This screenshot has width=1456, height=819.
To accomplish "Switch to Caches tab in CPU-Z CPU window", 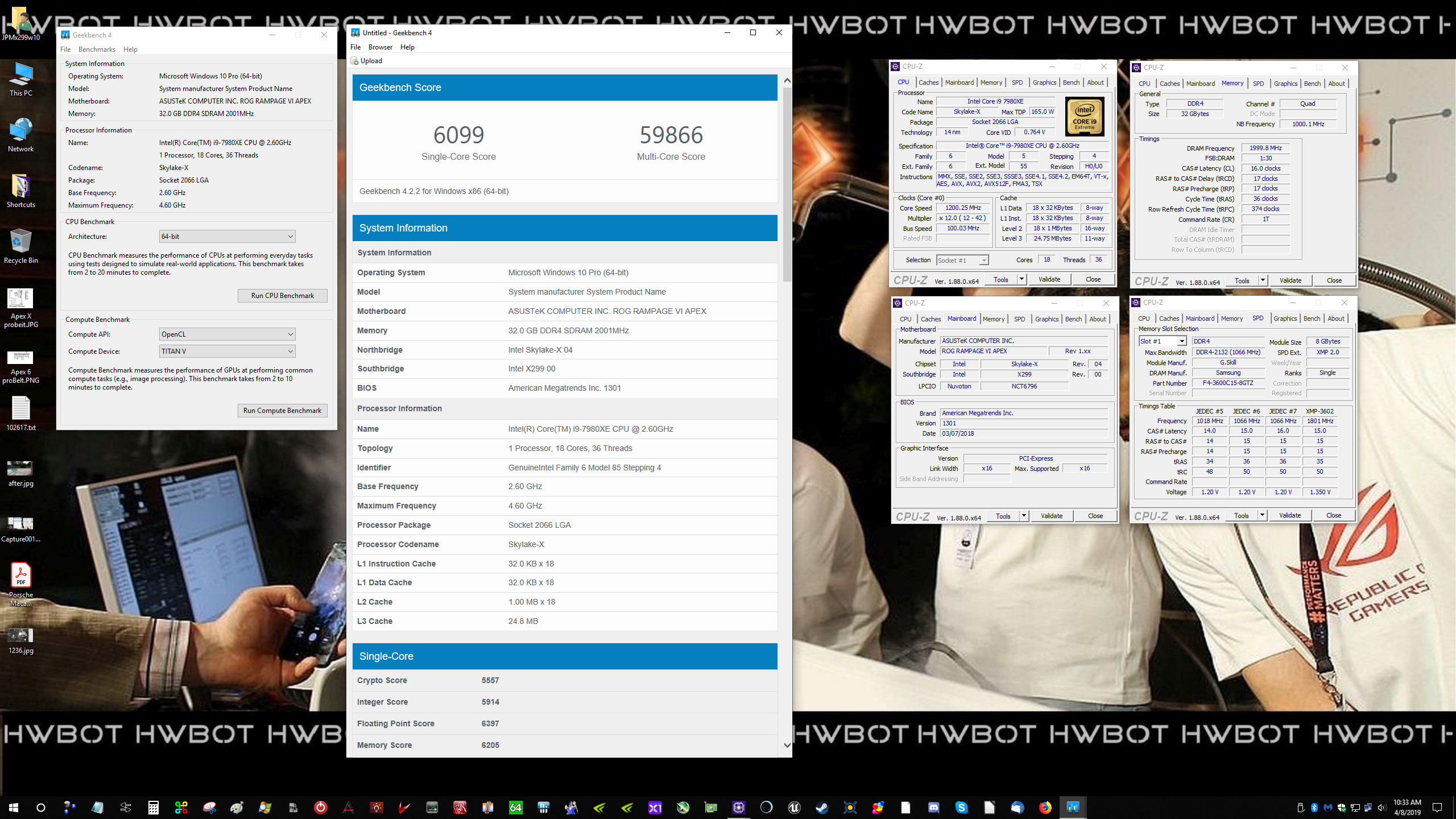I will click(x=928, y=83).
